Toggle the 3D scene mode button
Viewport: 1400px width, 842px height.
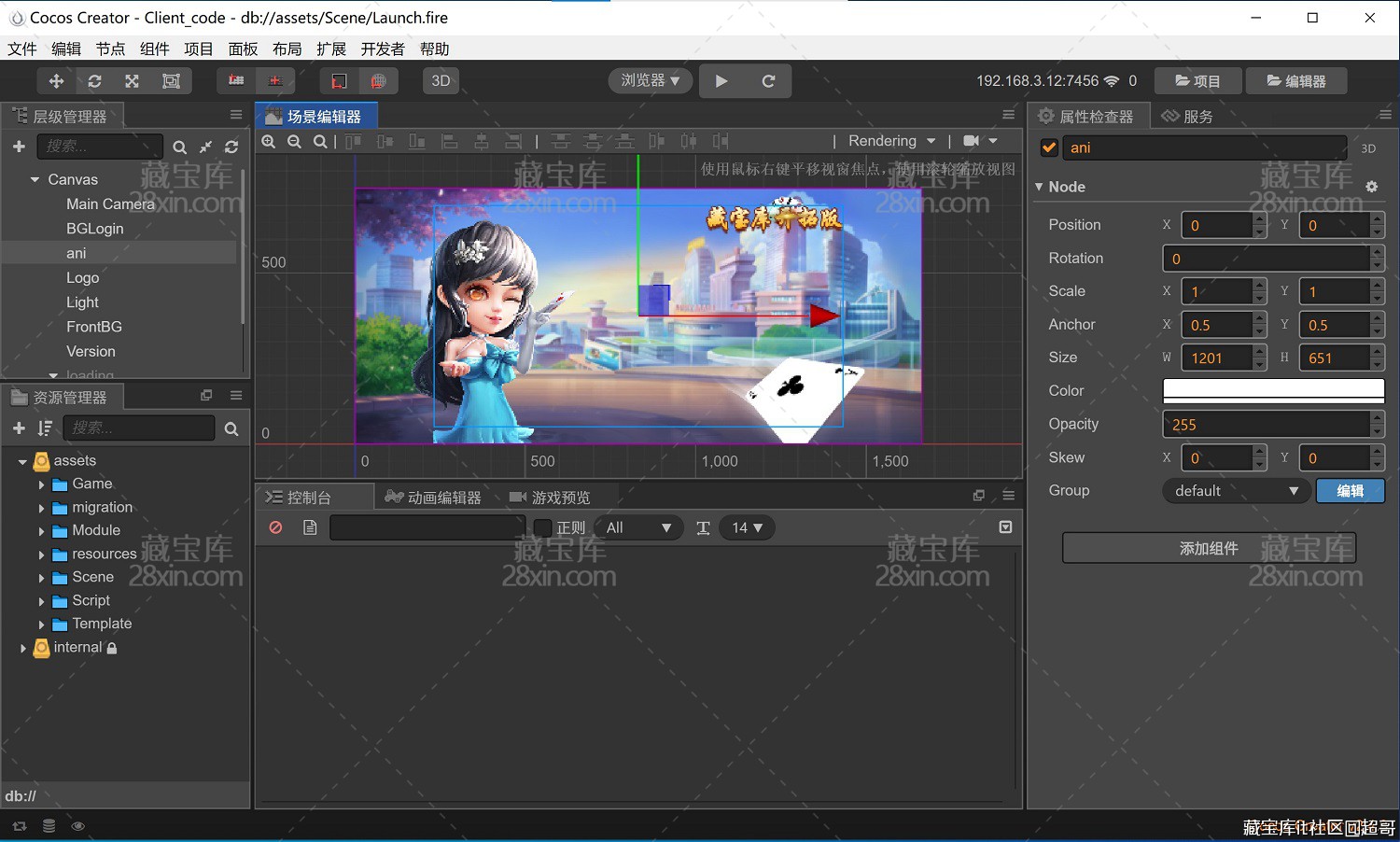pos(441,81)
